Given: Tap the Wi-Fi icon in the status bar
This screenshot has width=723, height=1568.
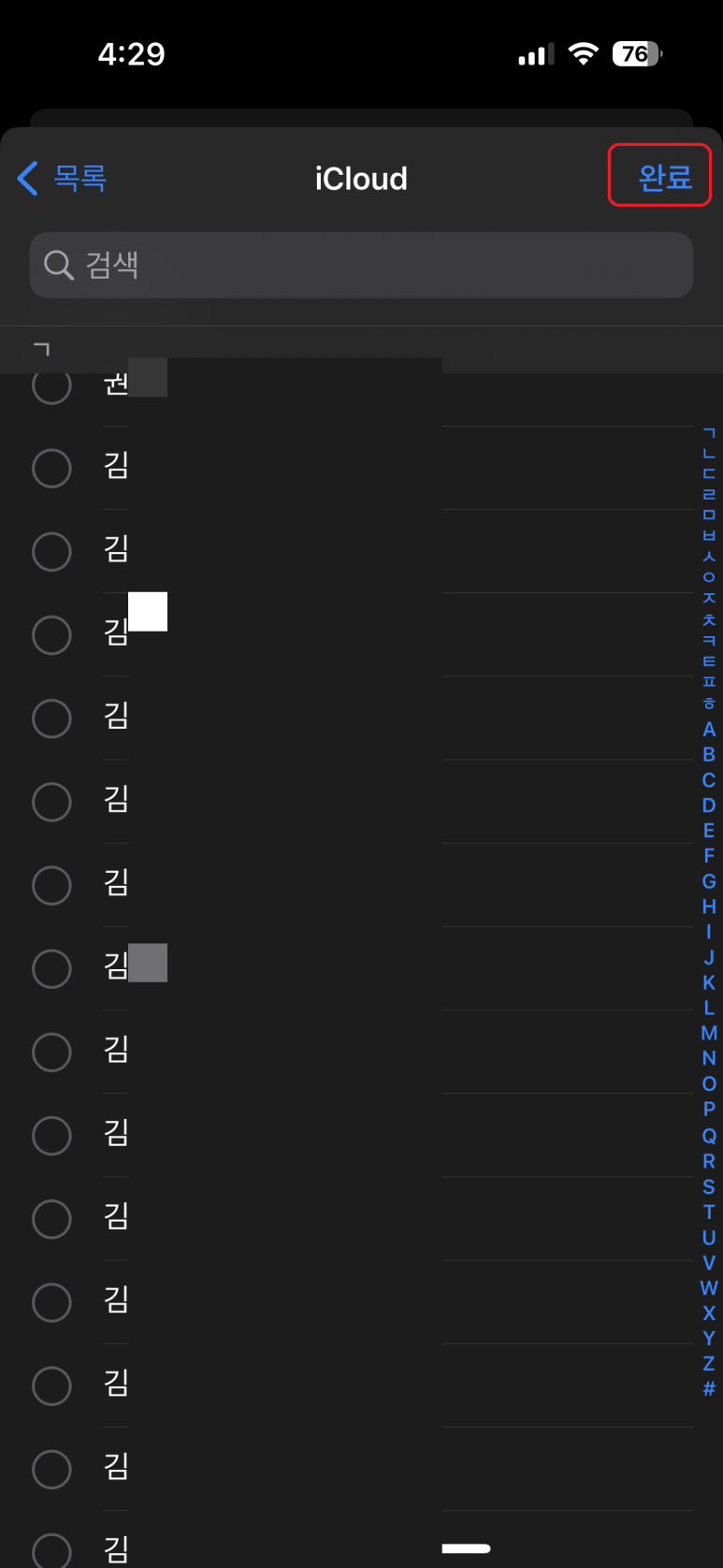Looking at the screenshot, I should pyautogui.click(x=584, y=54).
